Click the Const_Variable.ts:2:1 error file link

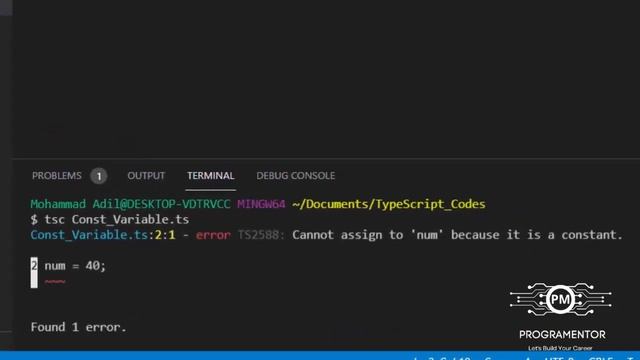(x=103, y=235)
